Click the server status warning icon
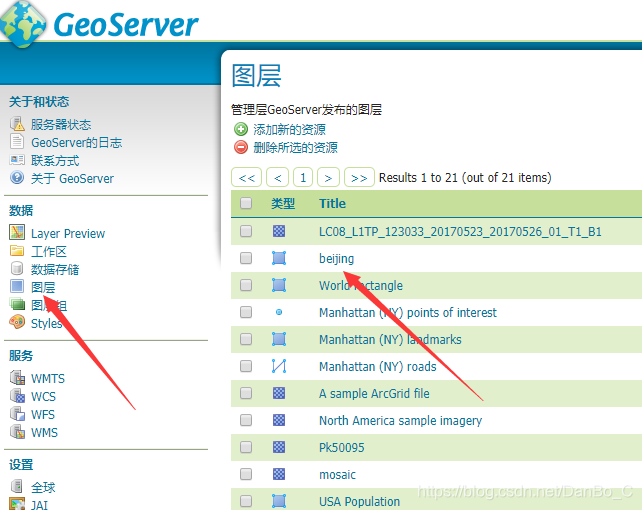642x510 pixels. (x=17, y=124)
